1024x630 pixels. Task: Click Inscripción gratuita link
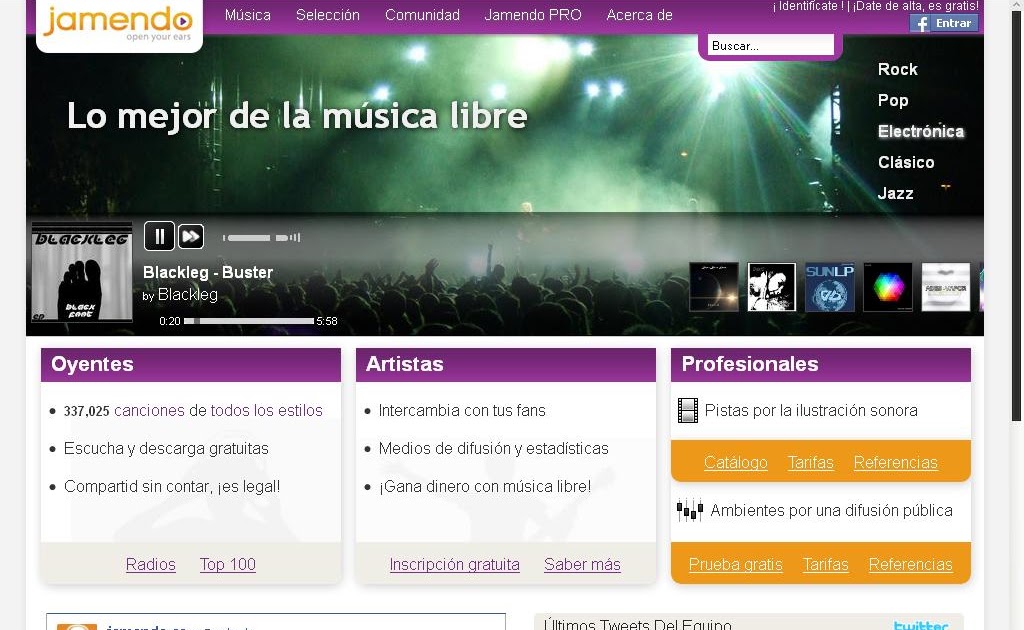tap(455, 564)
